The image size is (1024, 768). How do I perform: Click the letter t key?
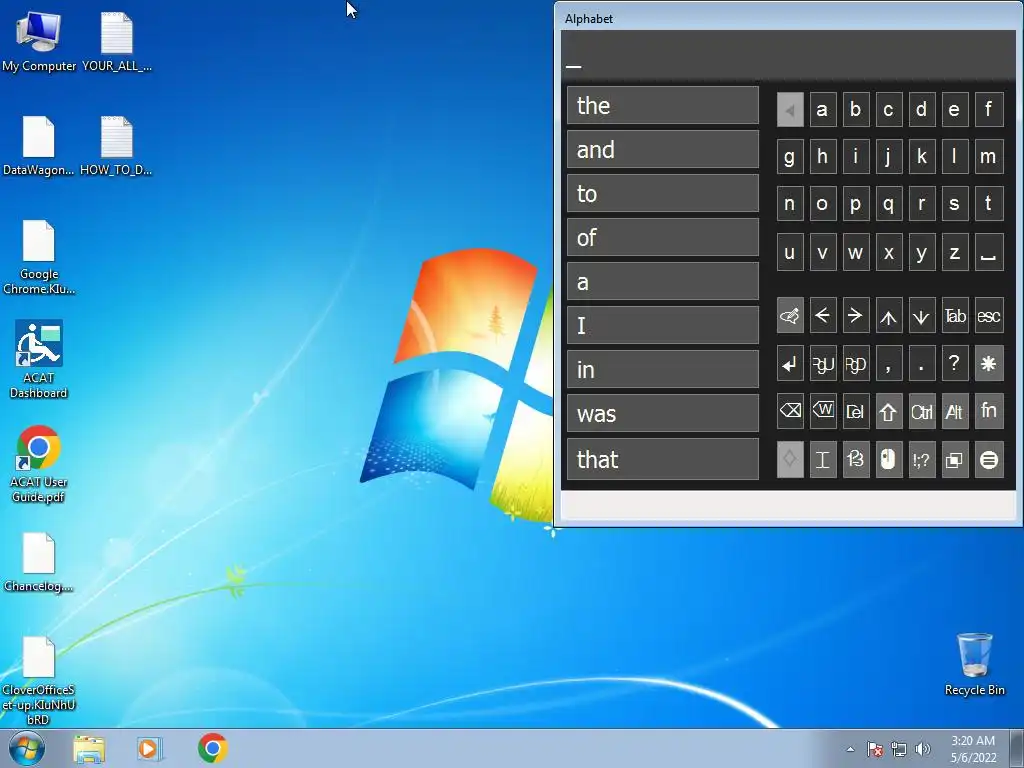[x=989, y=204]
